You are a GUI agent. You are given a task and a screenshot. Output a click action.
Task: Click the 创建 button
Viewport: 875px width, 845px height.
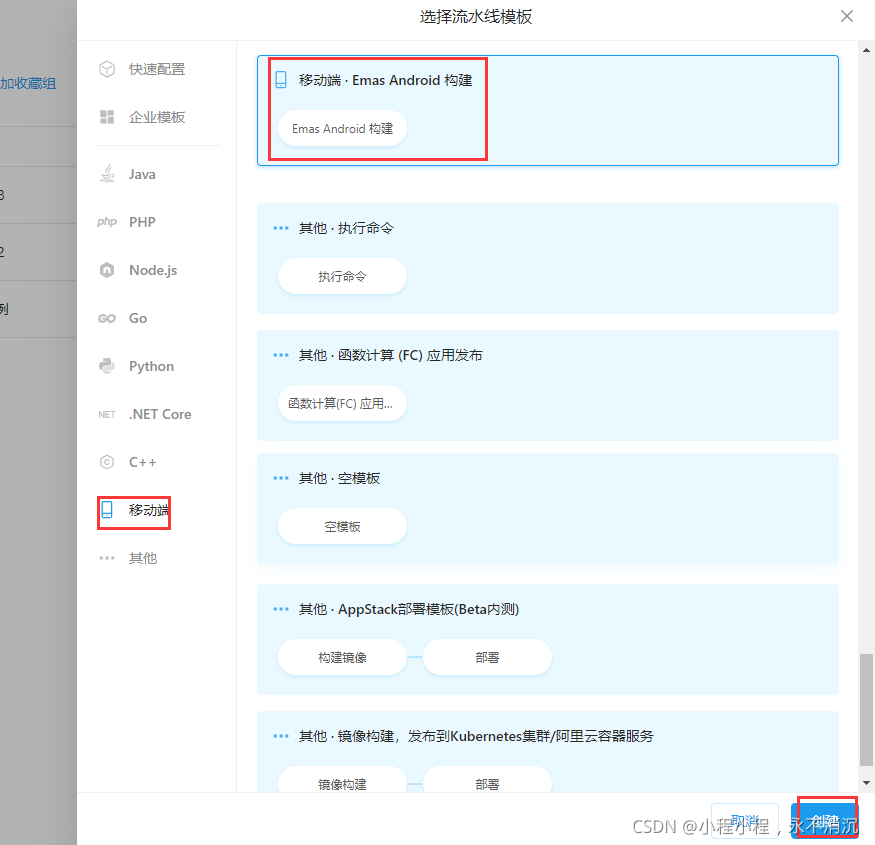(824, 820)
